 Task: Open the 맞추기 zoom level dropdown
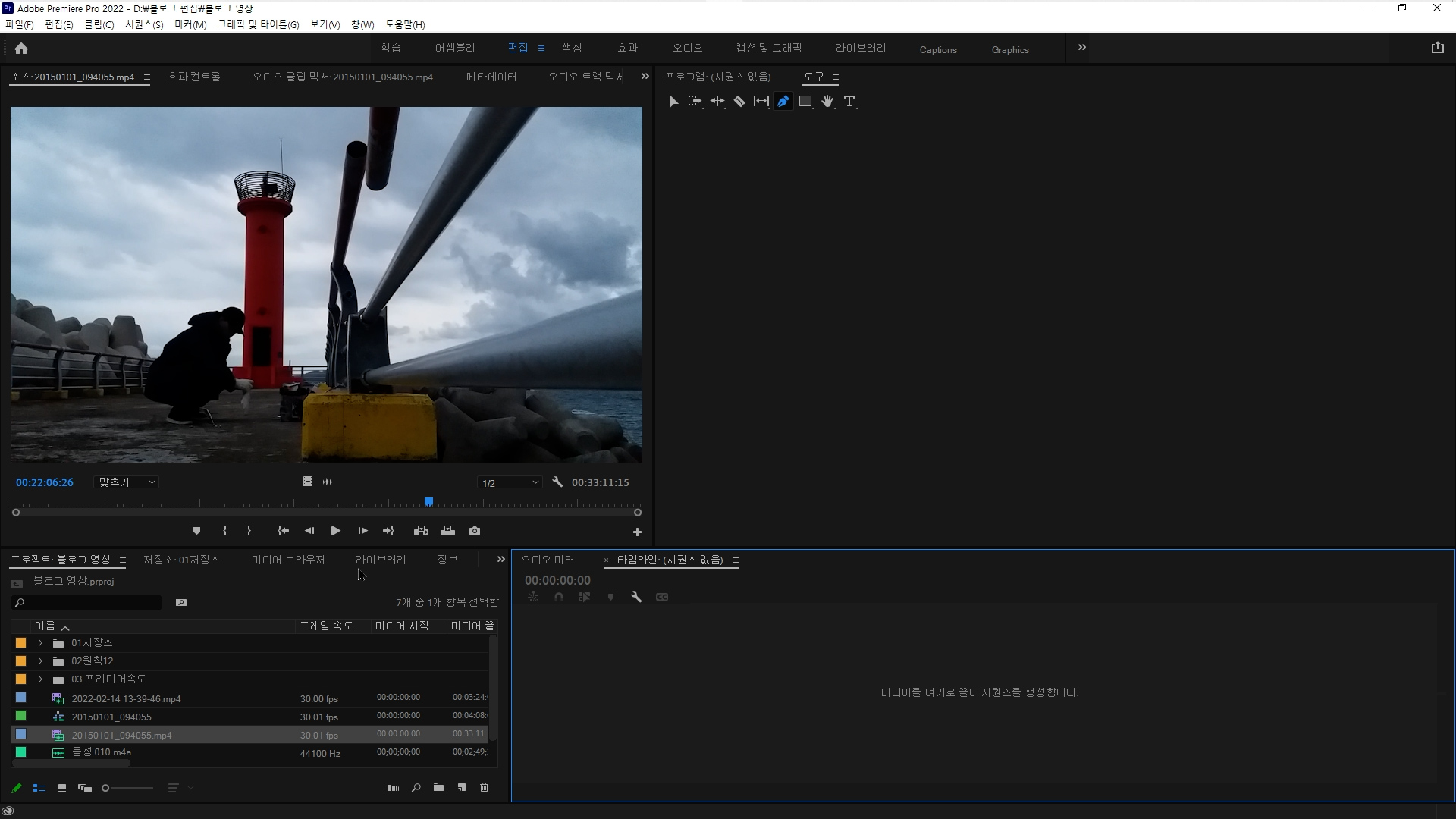(126, 482)
